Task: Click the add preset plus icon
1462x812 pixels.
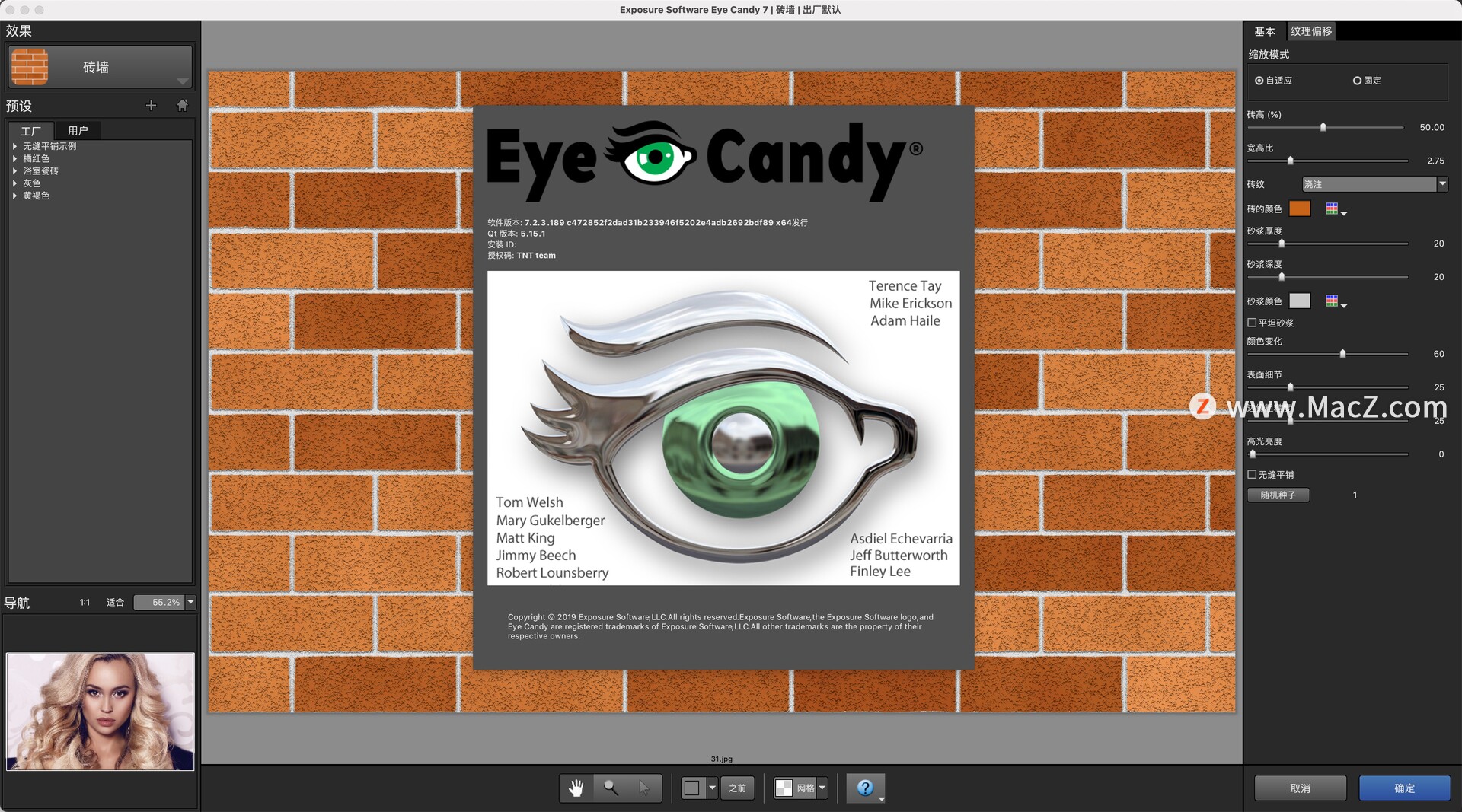Action: pyautogui.click(x=151, y=106)
